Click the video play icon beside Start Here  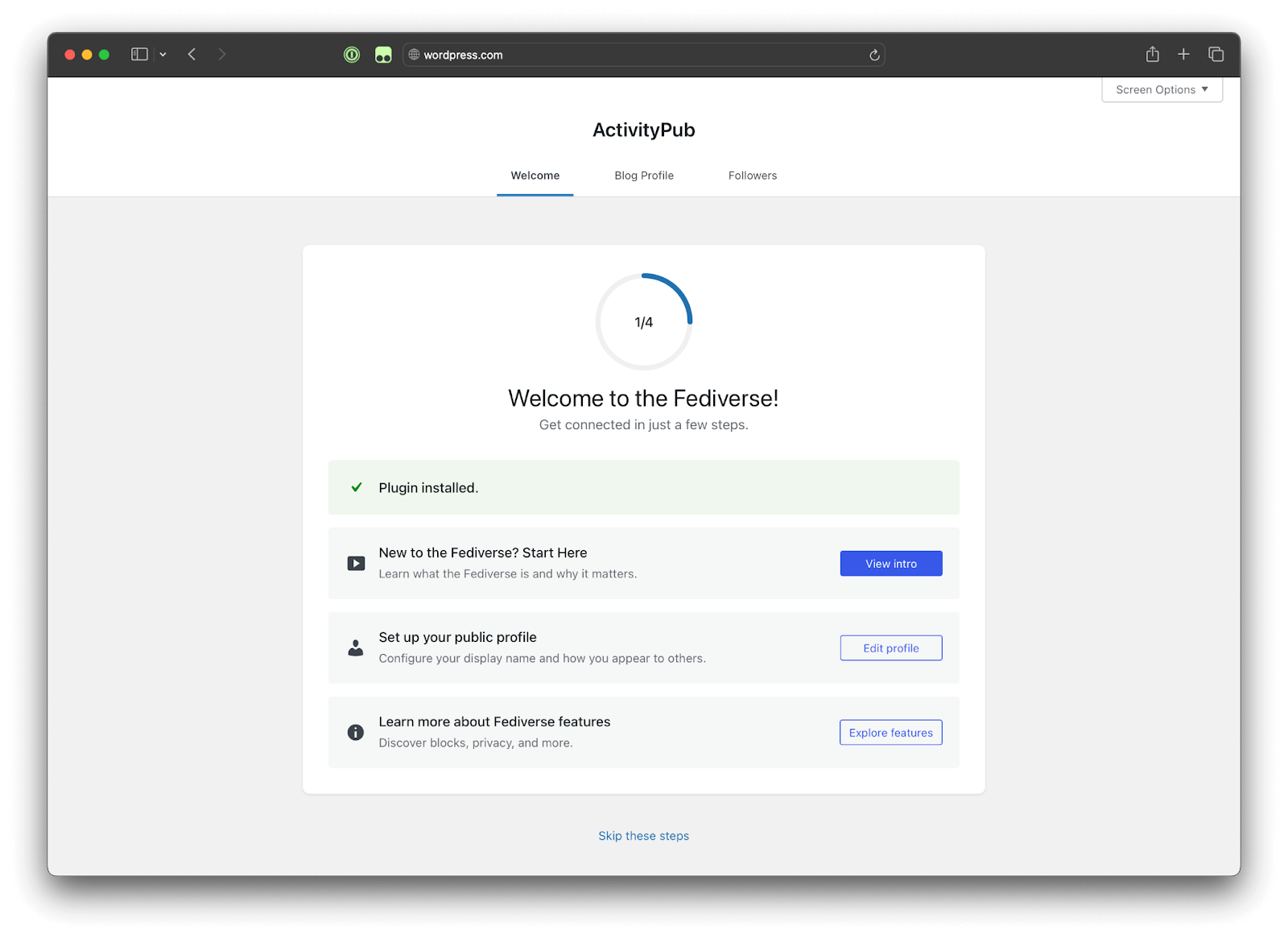tap(356, 563)
